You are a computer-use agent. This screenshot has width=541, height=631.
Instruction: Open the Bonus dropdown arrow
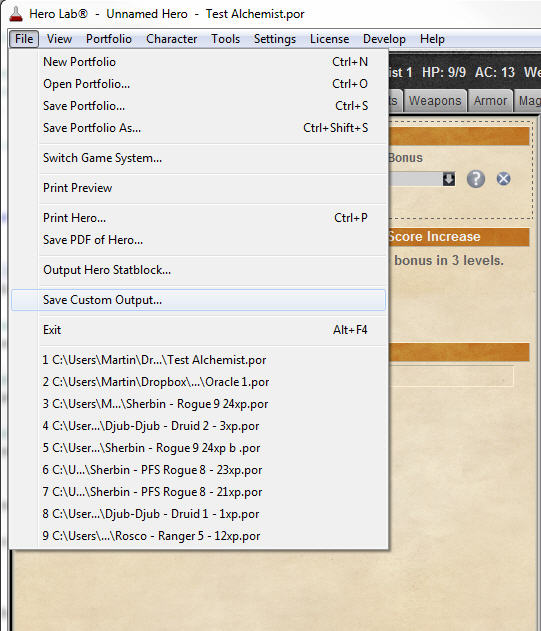(x=449, y=179)
